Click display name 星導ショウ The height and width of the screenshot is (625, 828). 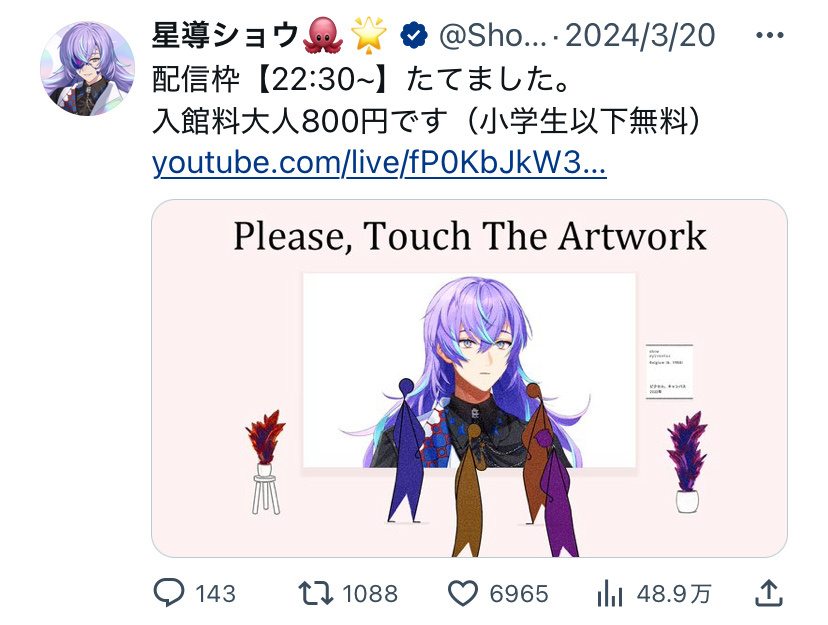[225, 35]
